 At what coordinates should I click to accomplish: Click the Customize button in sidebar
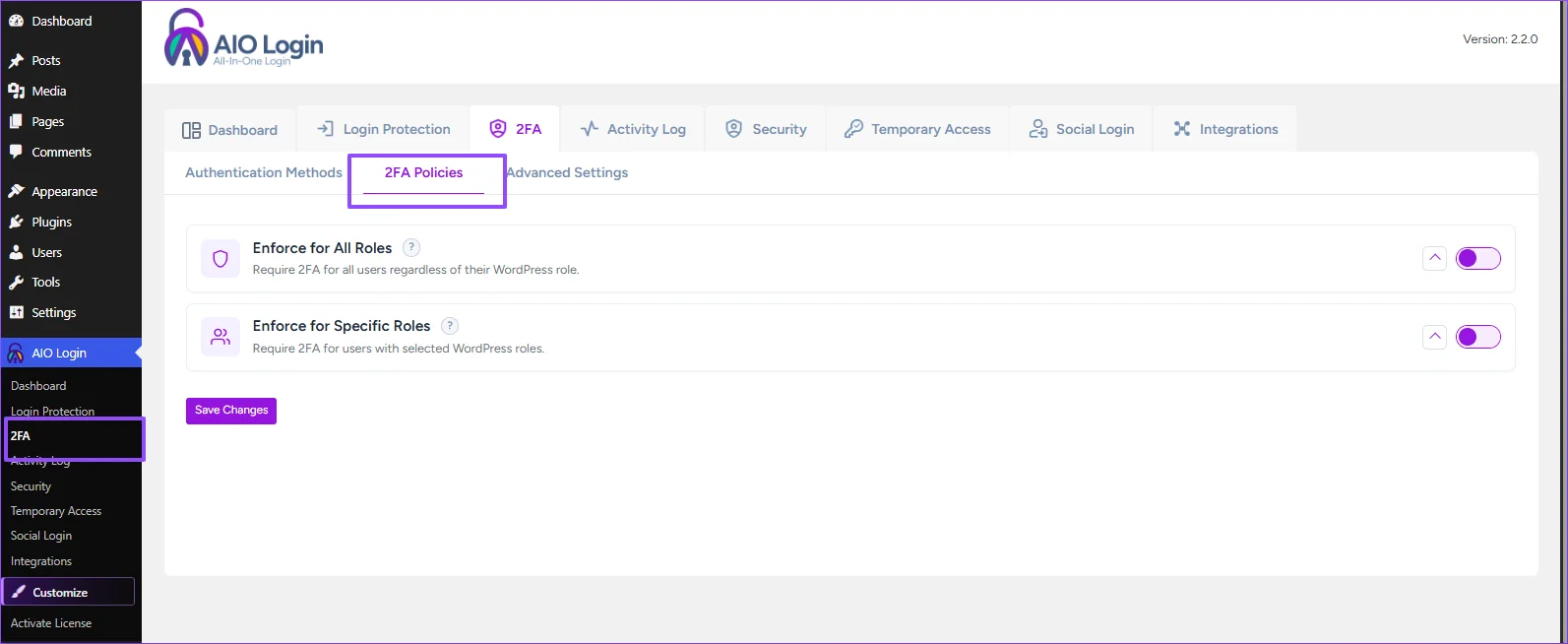point(69,592)
